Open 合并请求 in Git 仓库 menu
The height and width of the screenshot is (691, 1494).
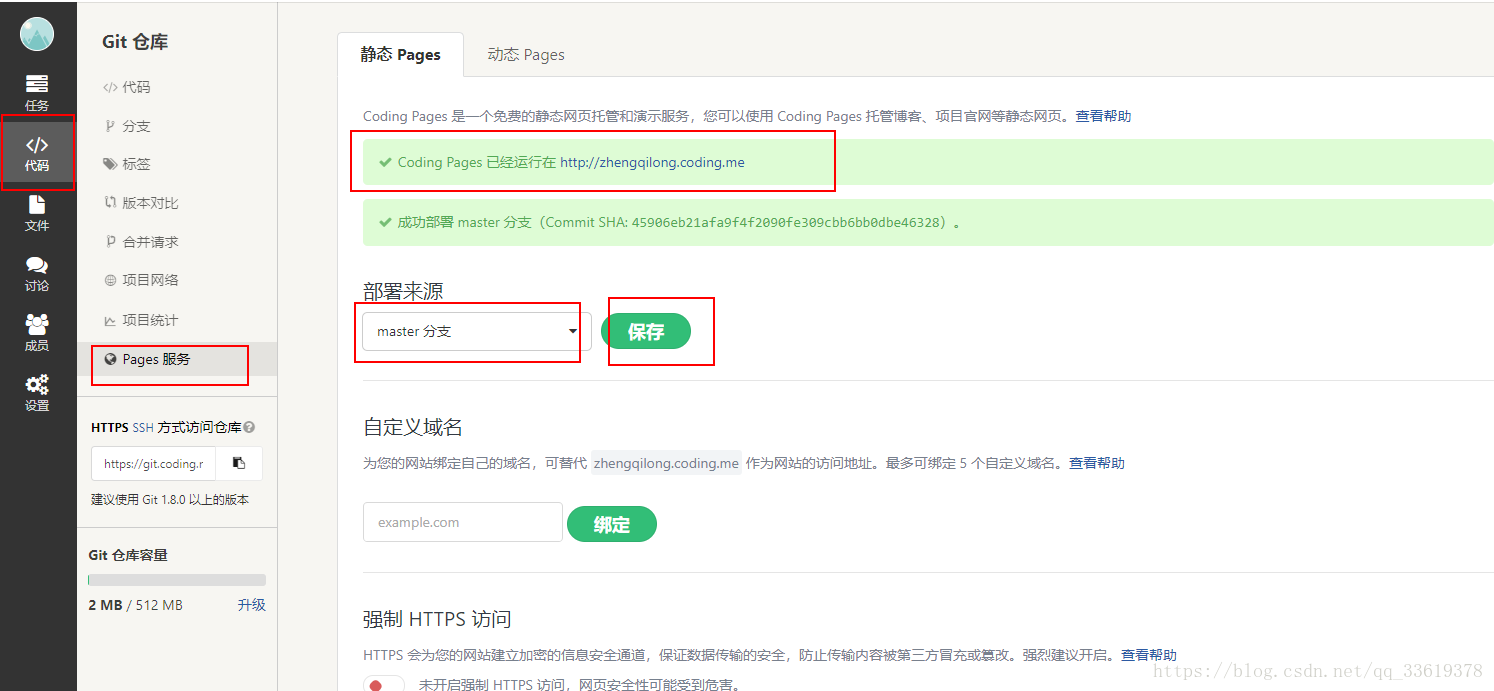pyautogui.click(x=141, y=242)
